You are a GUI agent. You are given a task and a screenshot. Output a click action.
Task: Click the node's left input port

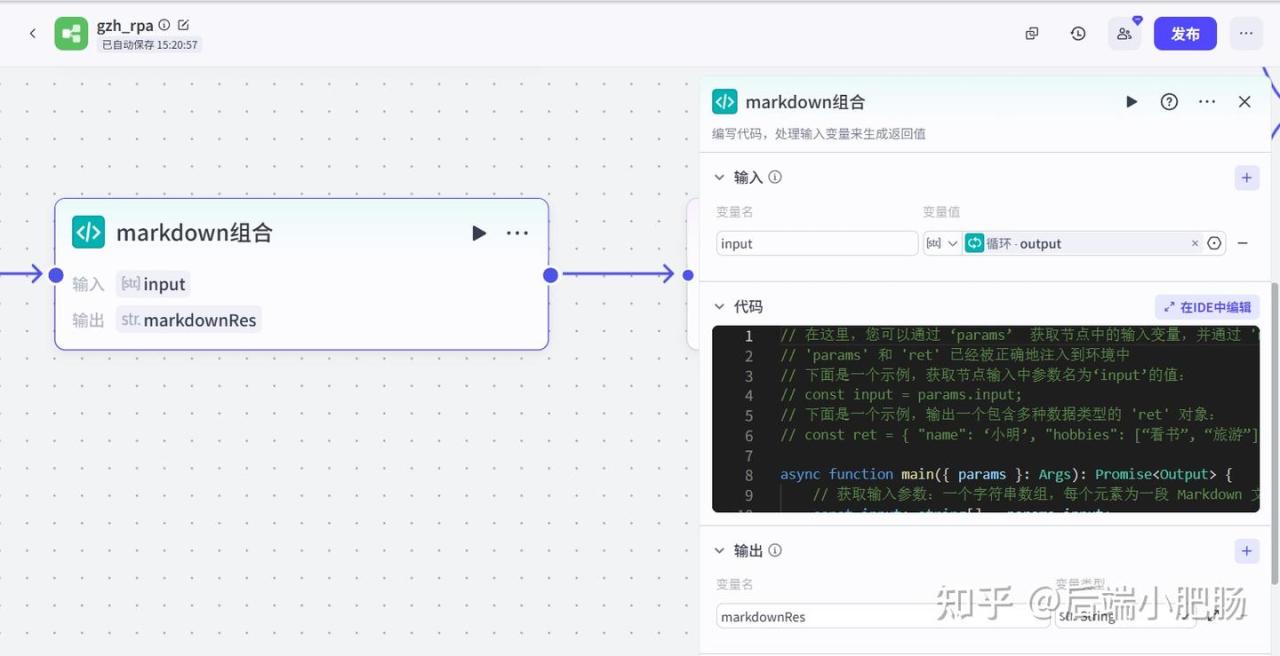tap(56, 275)
